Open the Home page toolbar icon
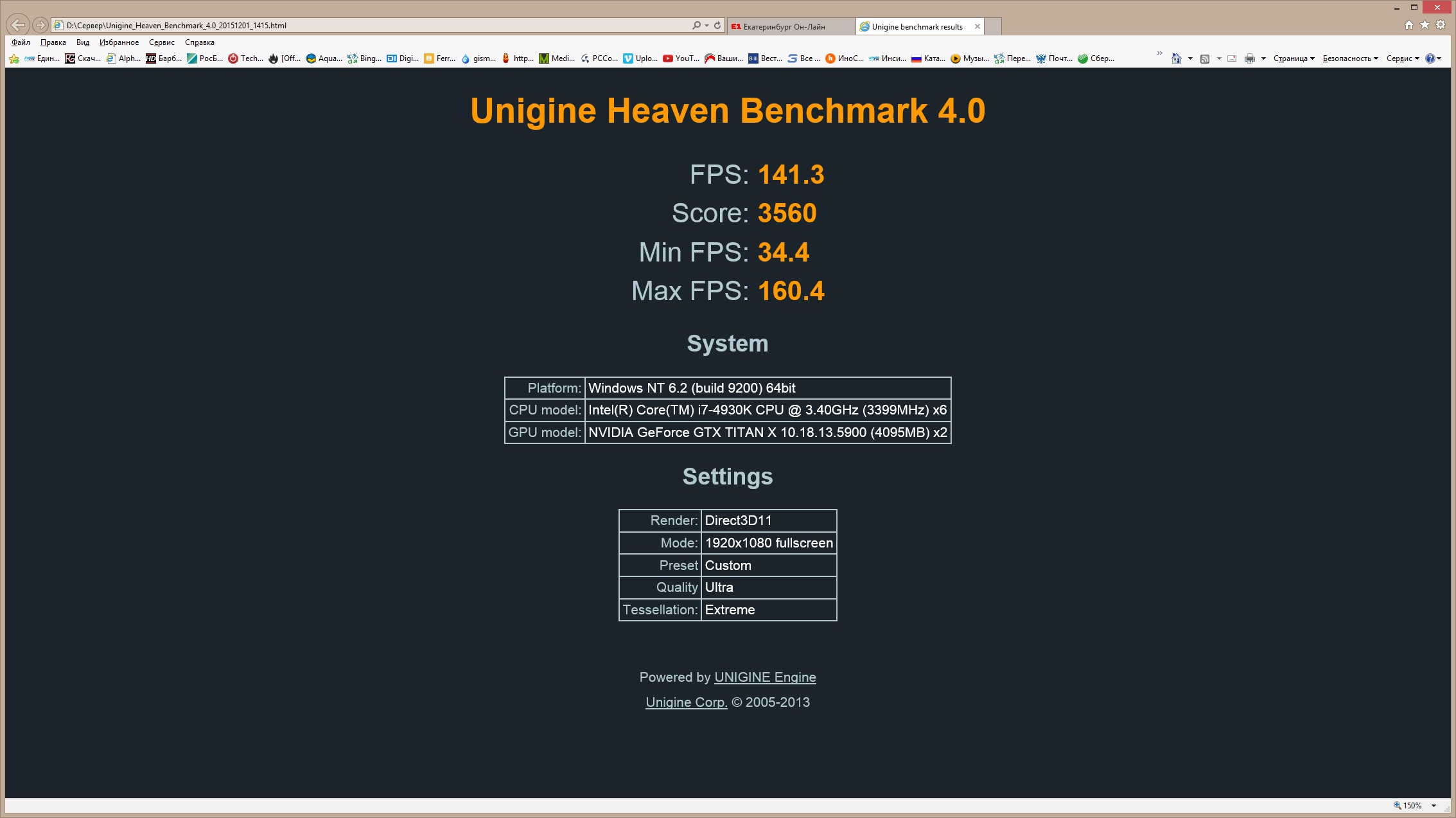 tap(1176, 58)
